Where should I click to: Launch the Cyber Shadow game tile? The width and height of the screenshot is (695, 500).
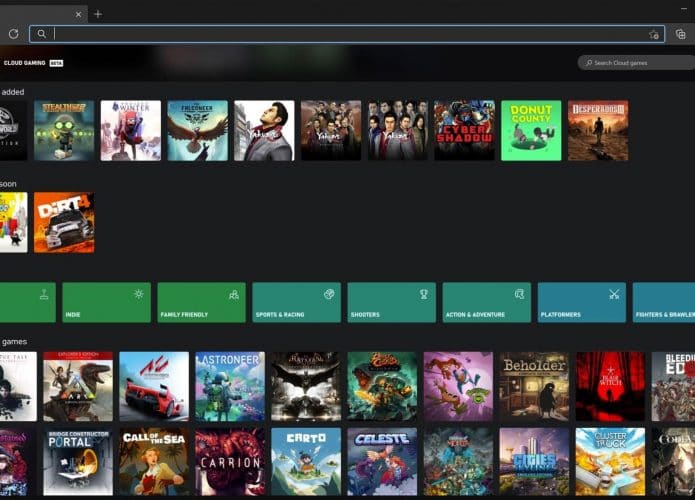click(465, 130)
